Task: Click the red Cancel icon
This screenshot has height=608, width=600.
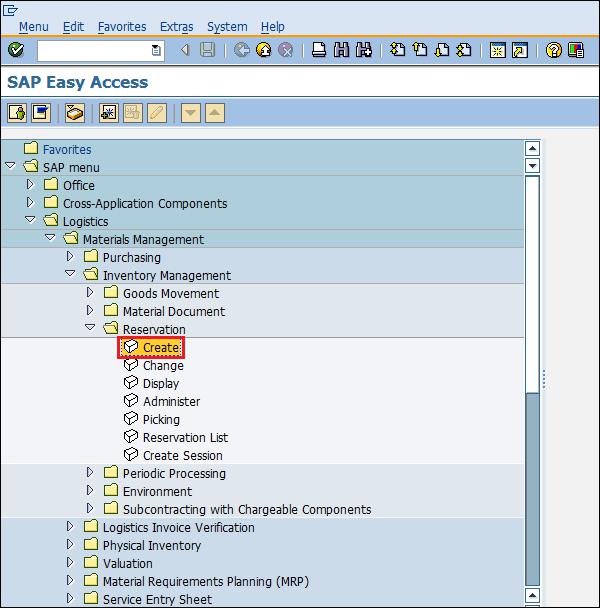Action: tap(286, 50)
